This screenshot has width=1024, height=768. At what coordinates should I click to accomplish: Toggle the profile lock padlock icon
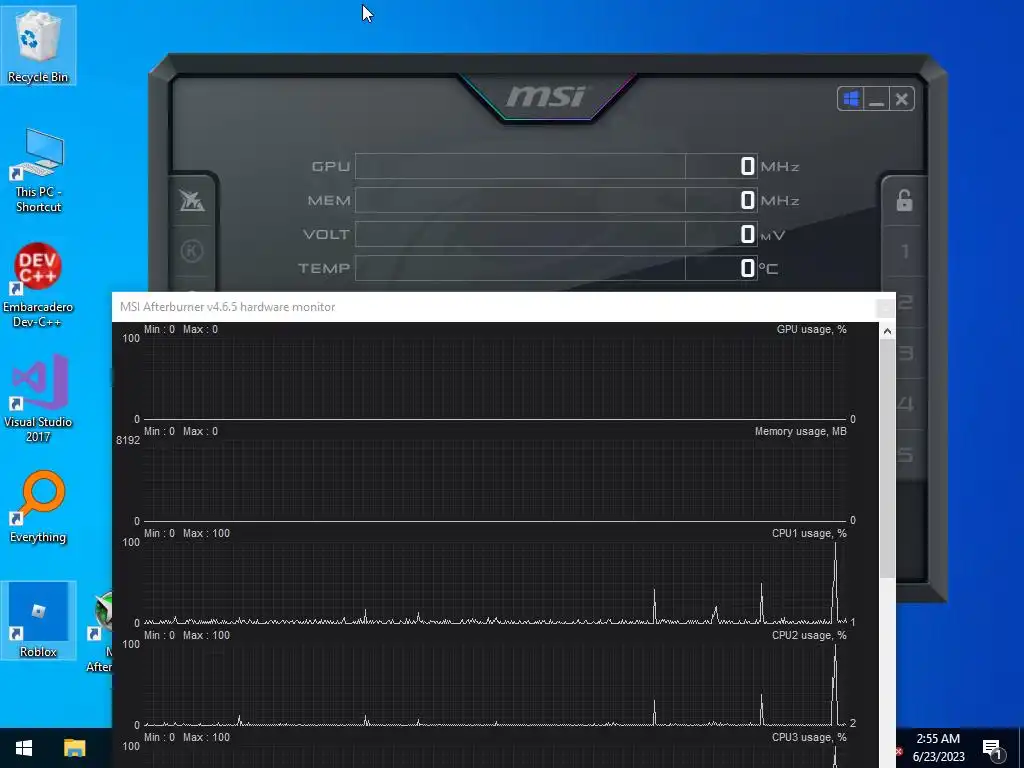pyautogui.click(x=904, y=200)
